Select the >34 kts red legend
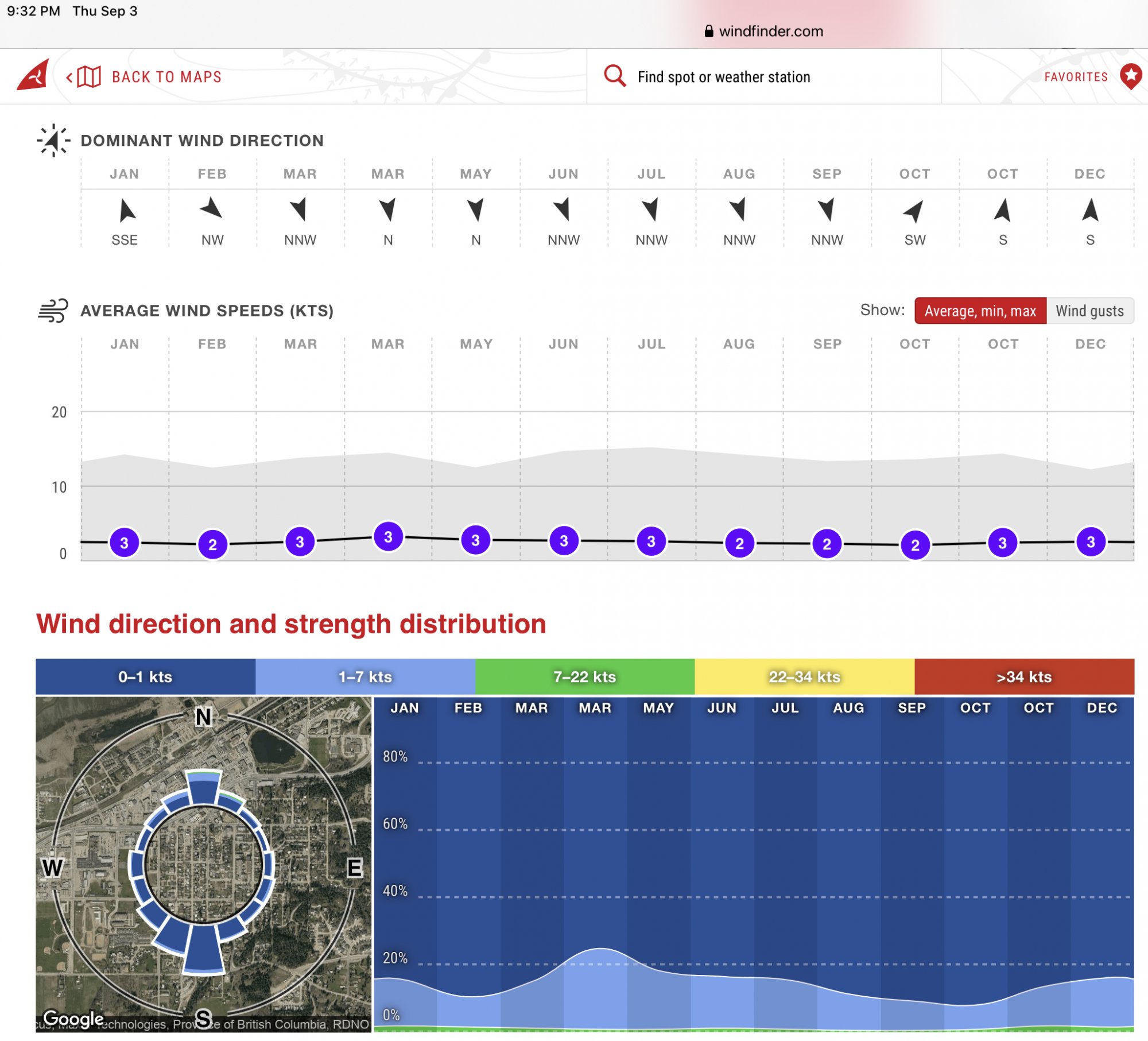 point(1024,676)
